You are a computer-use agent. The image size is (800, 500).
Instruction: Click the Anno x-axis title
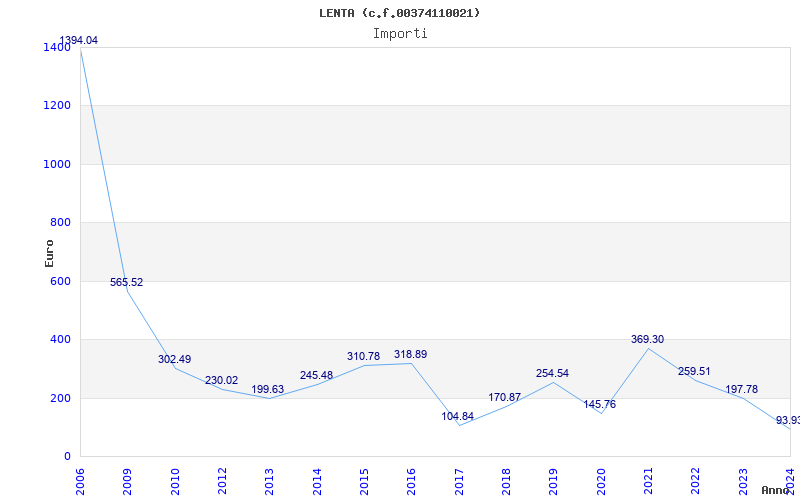pyautogui.click(x=776, y=490)
